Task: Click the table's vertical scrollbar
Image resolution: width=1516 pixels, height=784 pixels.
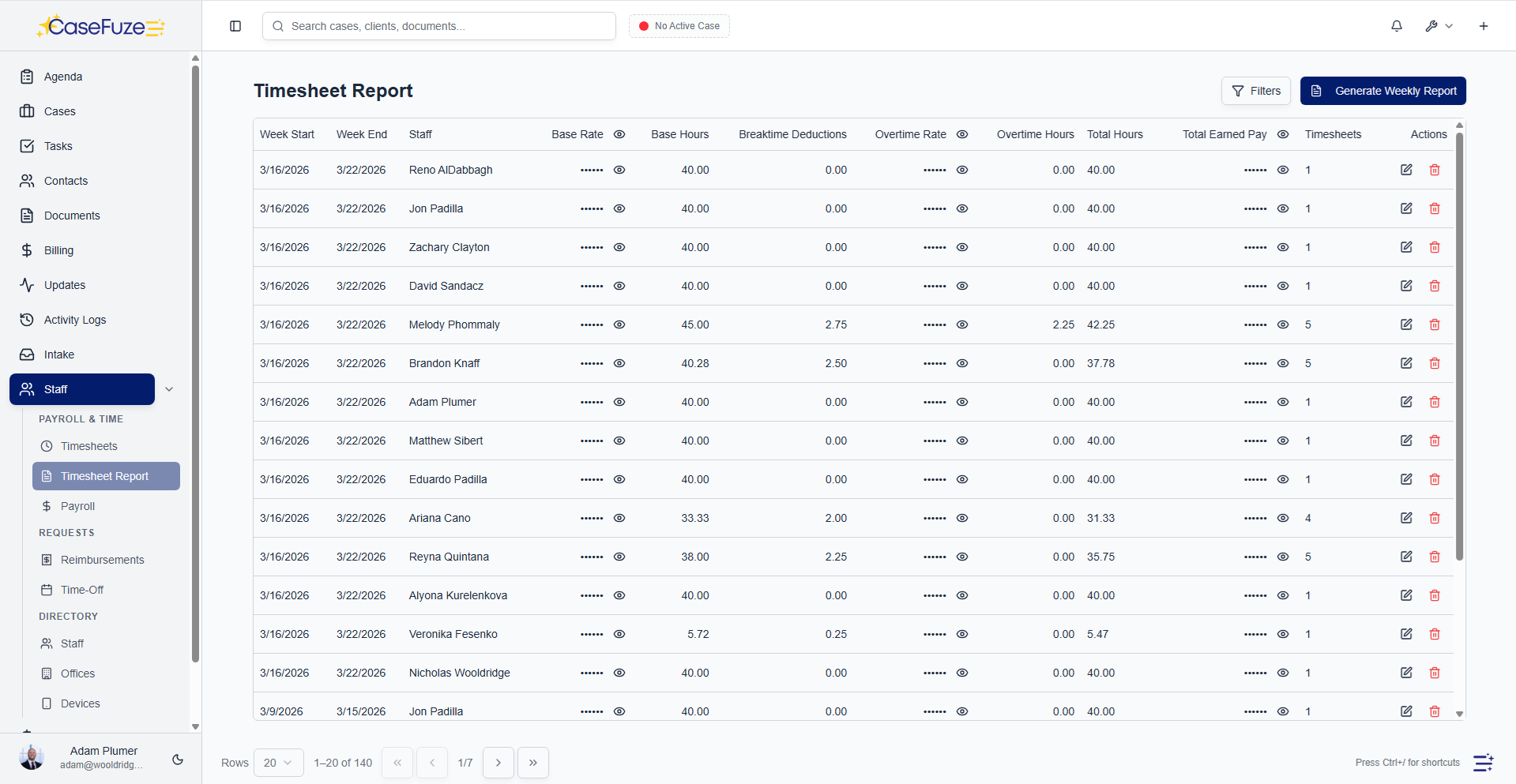Action: point(1459,347)
